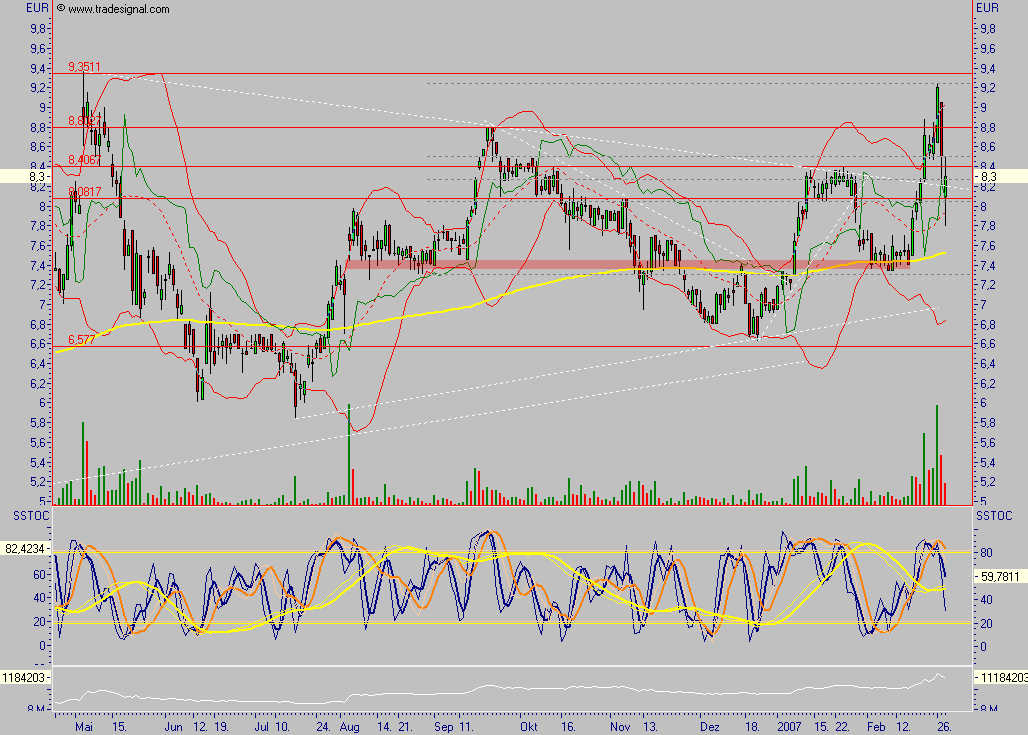Select the 82,4234 stochastic value label
Viewport: 1028px width, 735px height.
26,549
